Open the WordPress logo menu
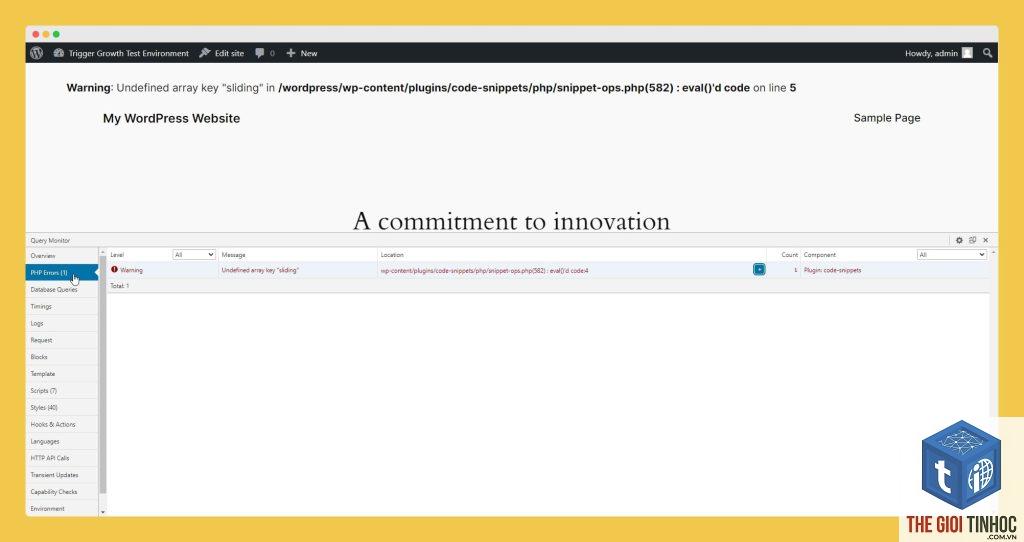 pyautogui.click(x=37, y=53)
